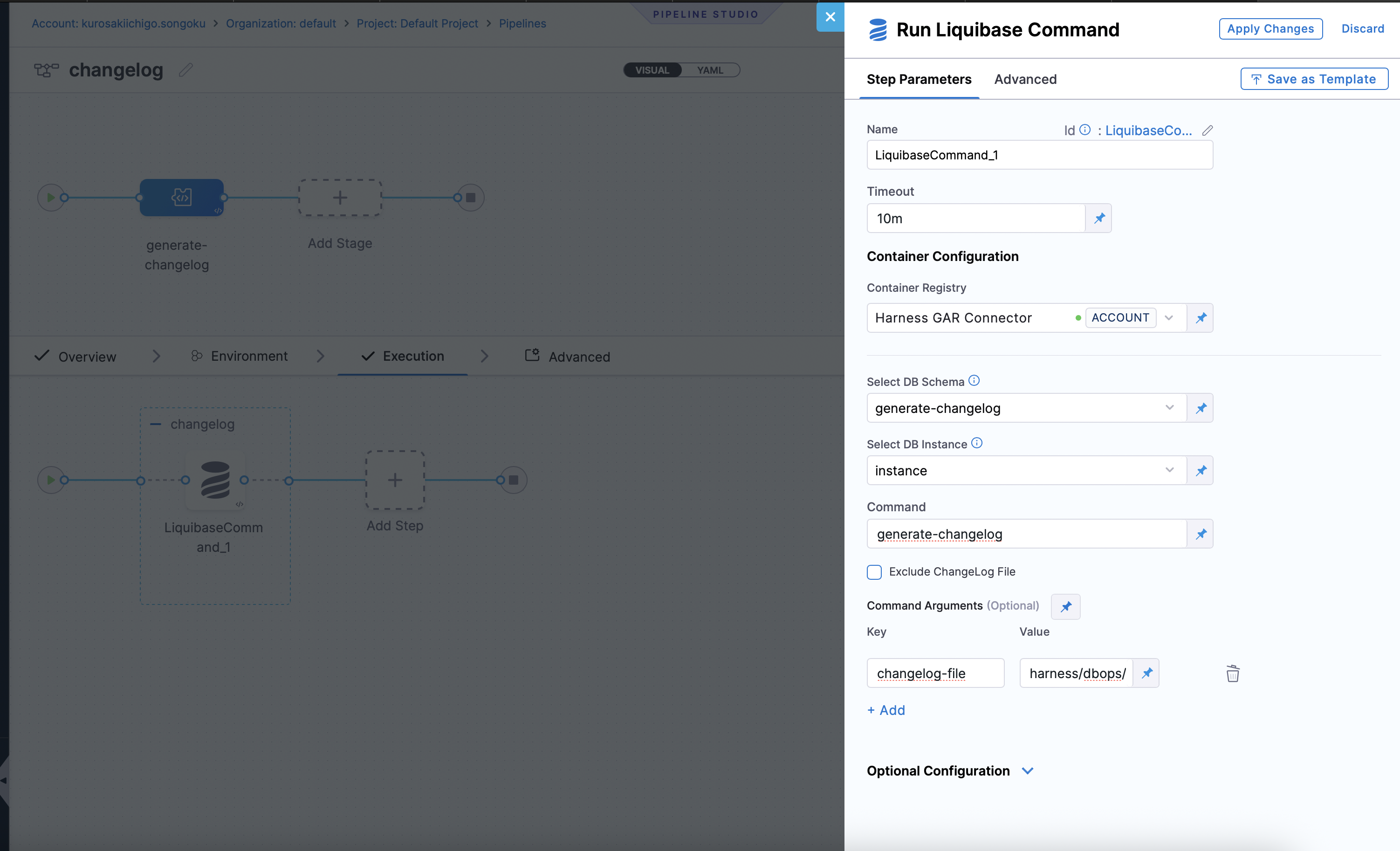Apply Changes to the Liquibase step
The width and height of the screenshot is (1400, 851).
pos(1270,28)
